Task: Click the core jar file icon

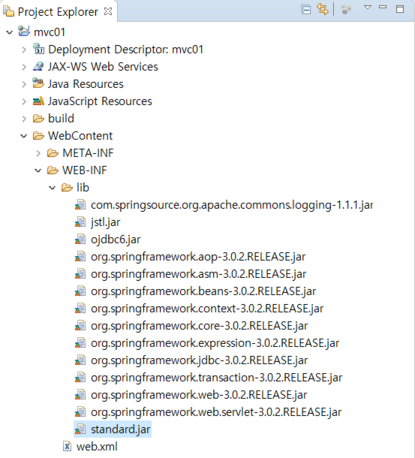Action: point(80,326)
